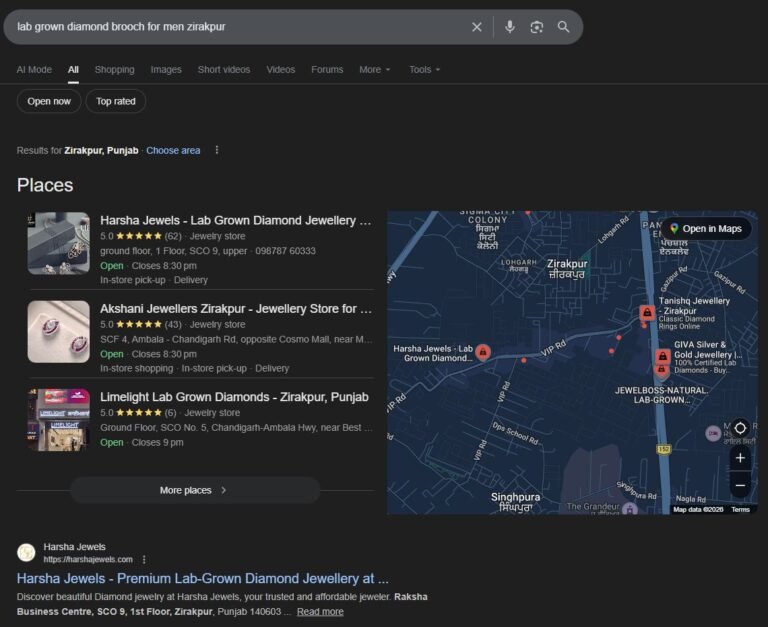Open the Akshani Jewellers earrings thumbnail
The height and width of the screenshot is (627, 768).
point(59,332)
